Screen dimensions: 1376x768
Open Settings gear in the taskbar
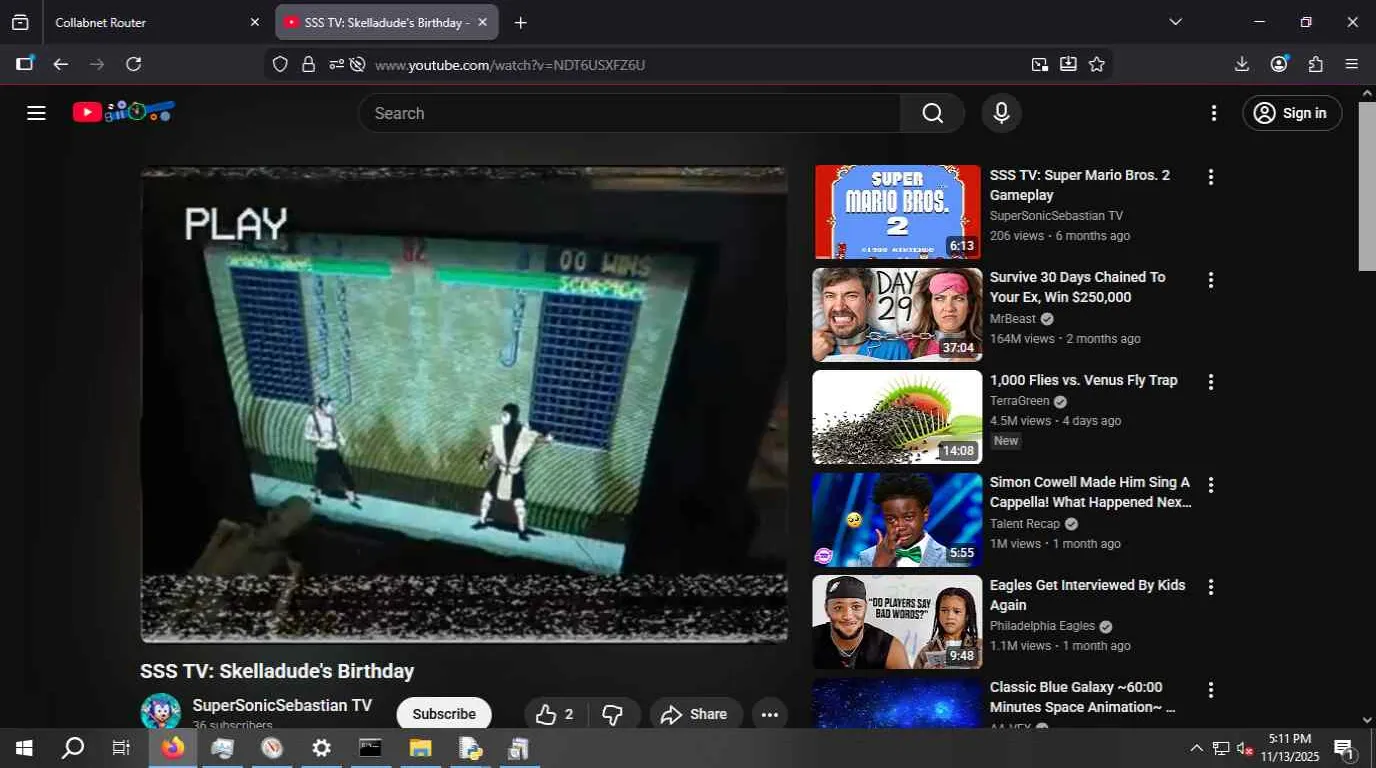(321, 748)
